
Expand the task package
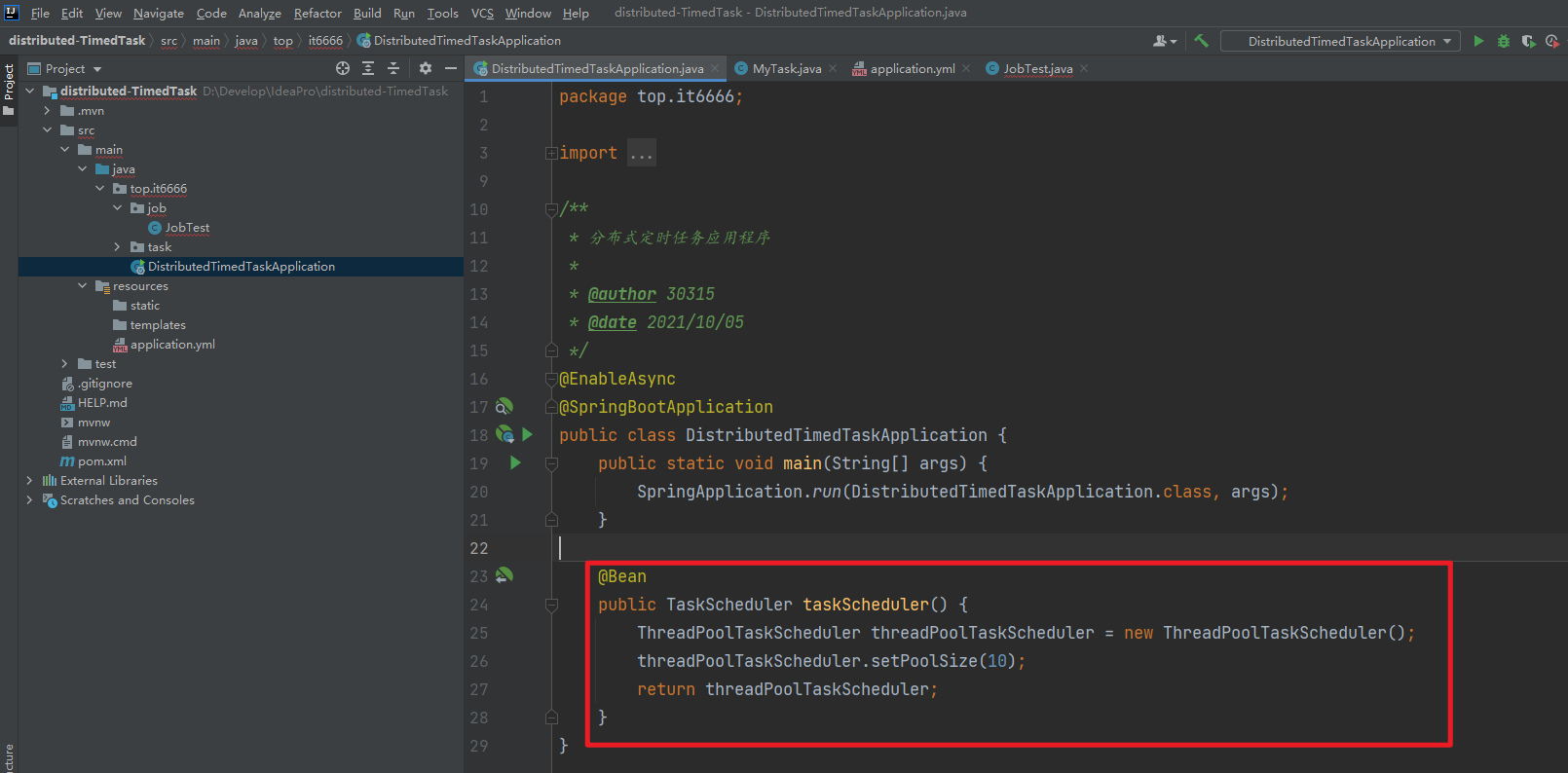tap(117, 246)
